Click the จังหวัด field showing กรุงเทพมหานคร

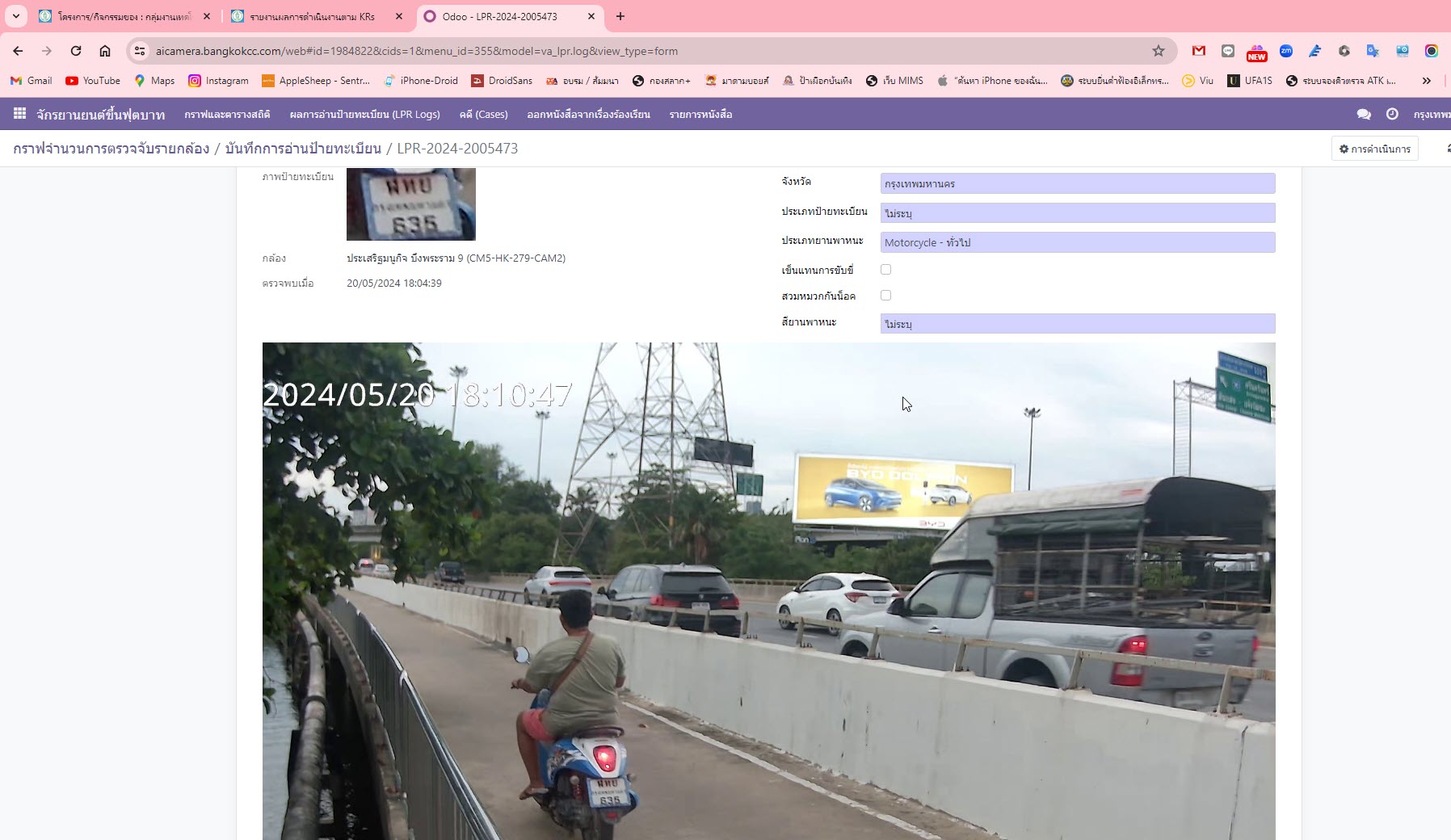(1077, 184)
